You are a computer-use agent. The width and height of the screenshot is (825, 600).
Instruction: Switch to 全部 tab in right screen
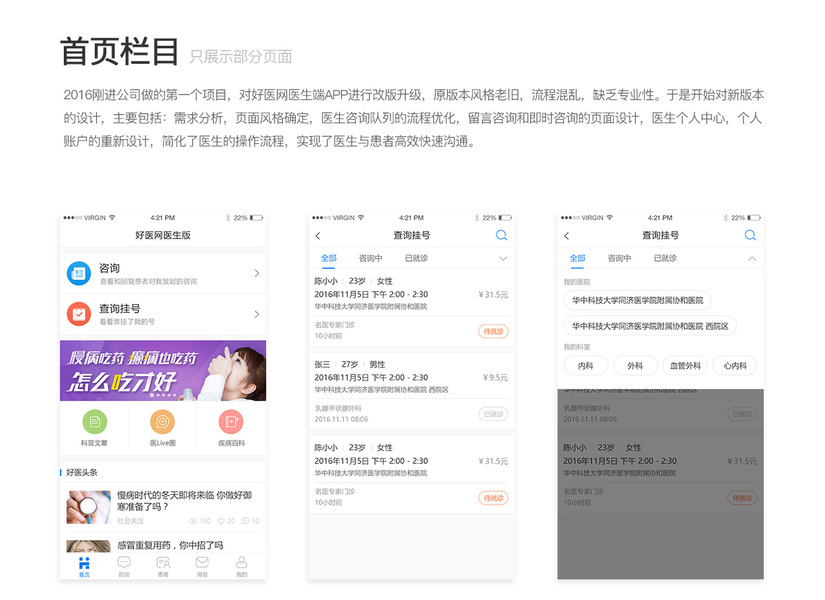[577, 258]
